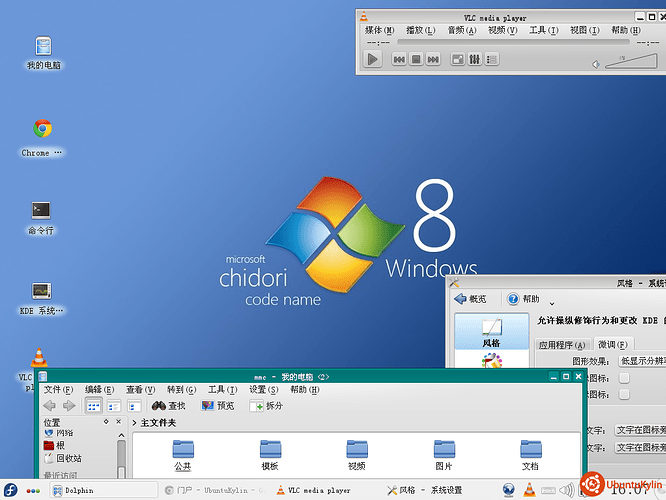Open the 视频(V) menu in VLC
Image resolution: width=666 pixels, height=500 pixels.
[x=502, y=30]
